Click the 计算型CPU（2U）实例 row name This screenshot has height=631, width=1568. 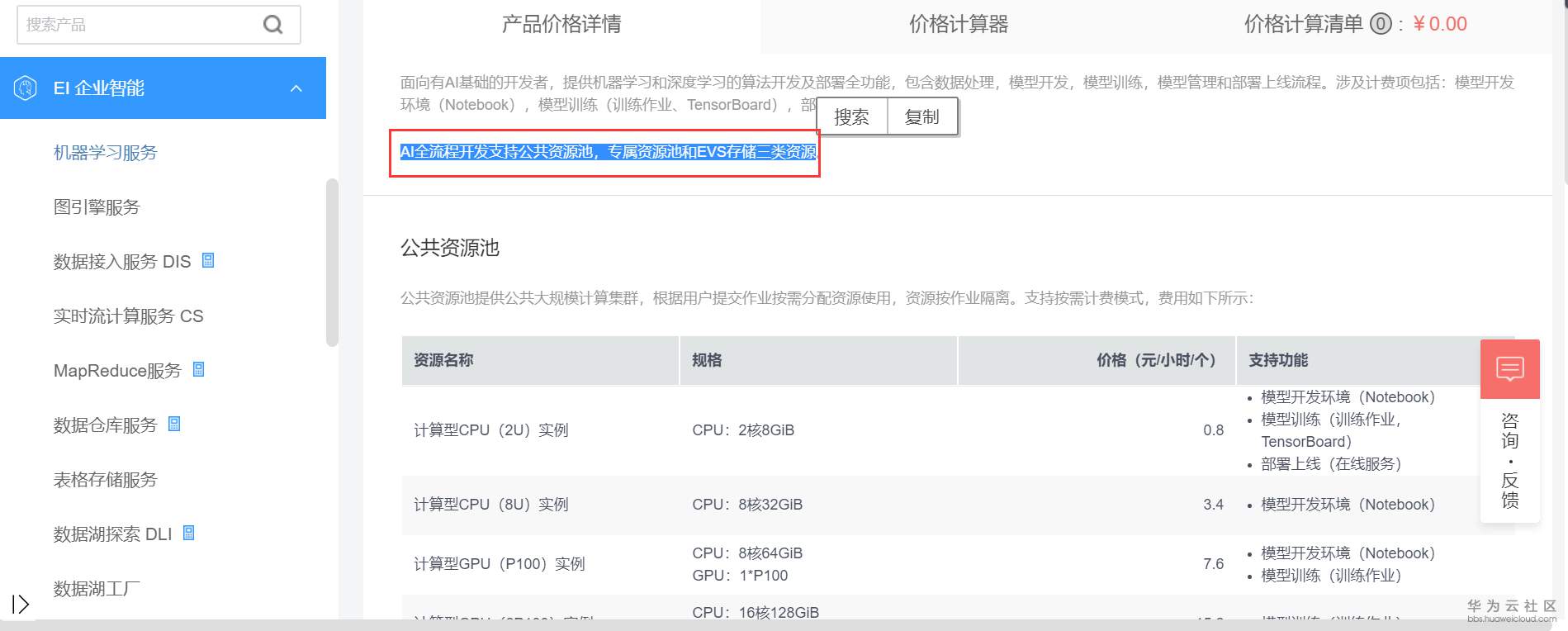click(x=491, y=430)
